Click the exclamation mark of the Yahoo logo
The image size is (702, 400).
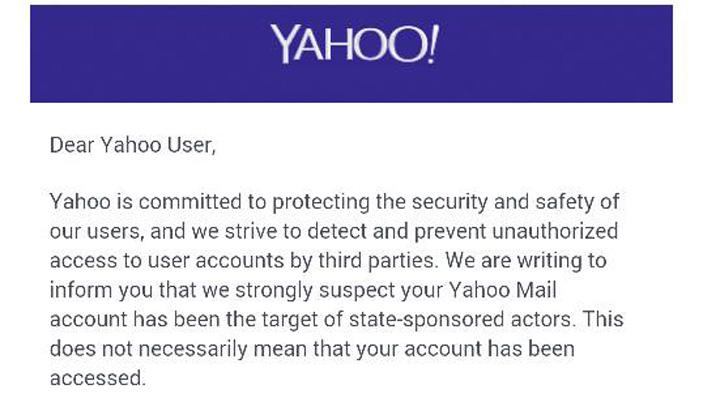click(x=430, y=45)
